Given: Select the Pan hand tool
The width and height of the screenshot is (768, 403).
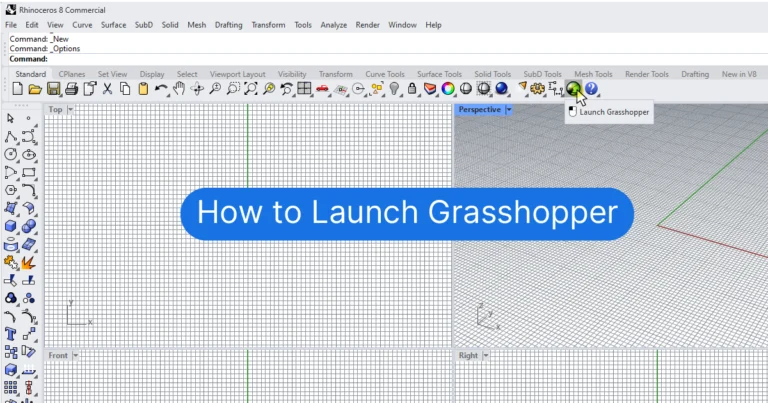Looking at the screenshot, I should pos(179,89).
